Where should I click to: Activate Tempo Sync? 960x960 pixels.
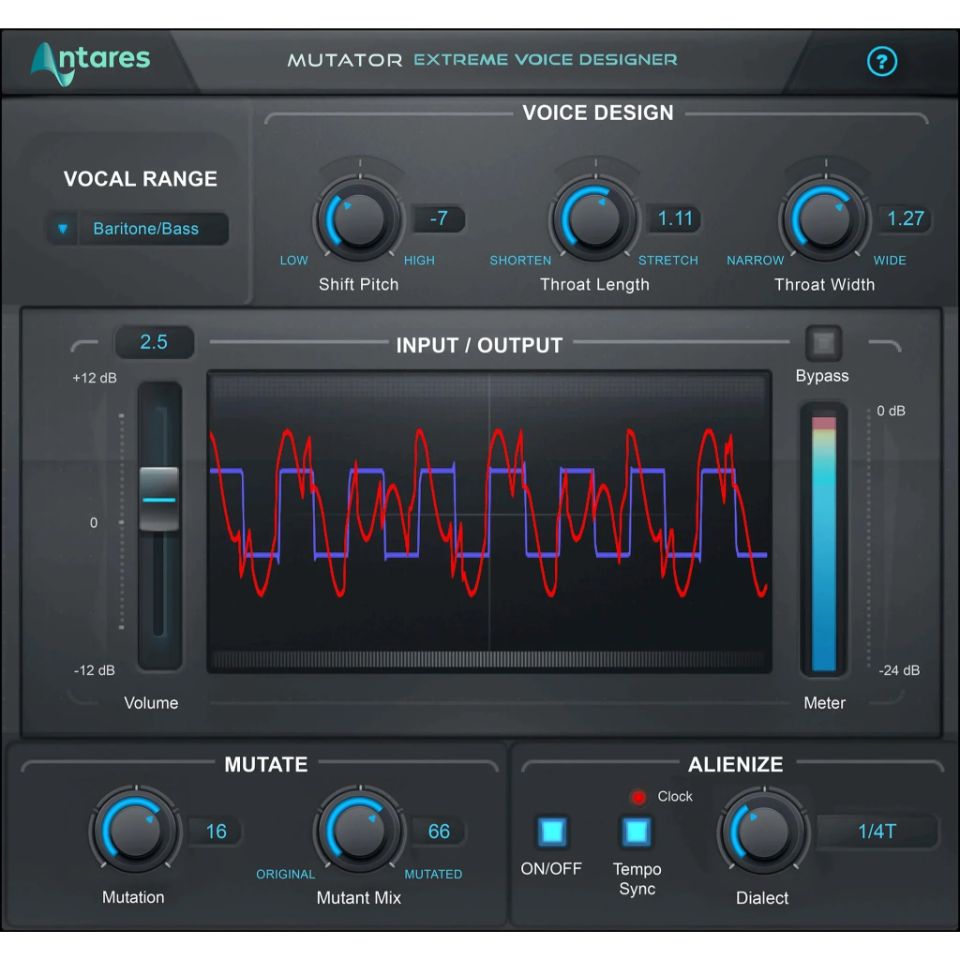click(x=637, y=832)
